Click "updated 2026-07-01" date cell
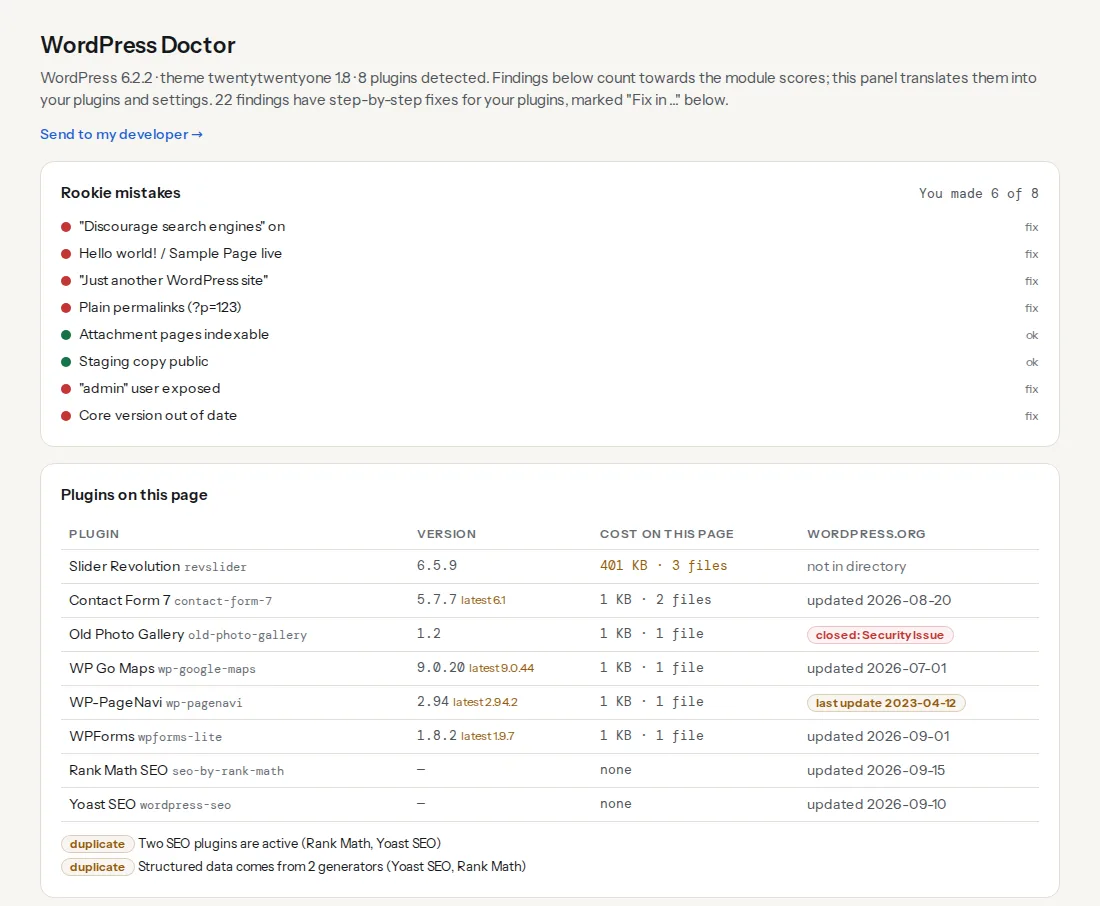 (876, 668)
